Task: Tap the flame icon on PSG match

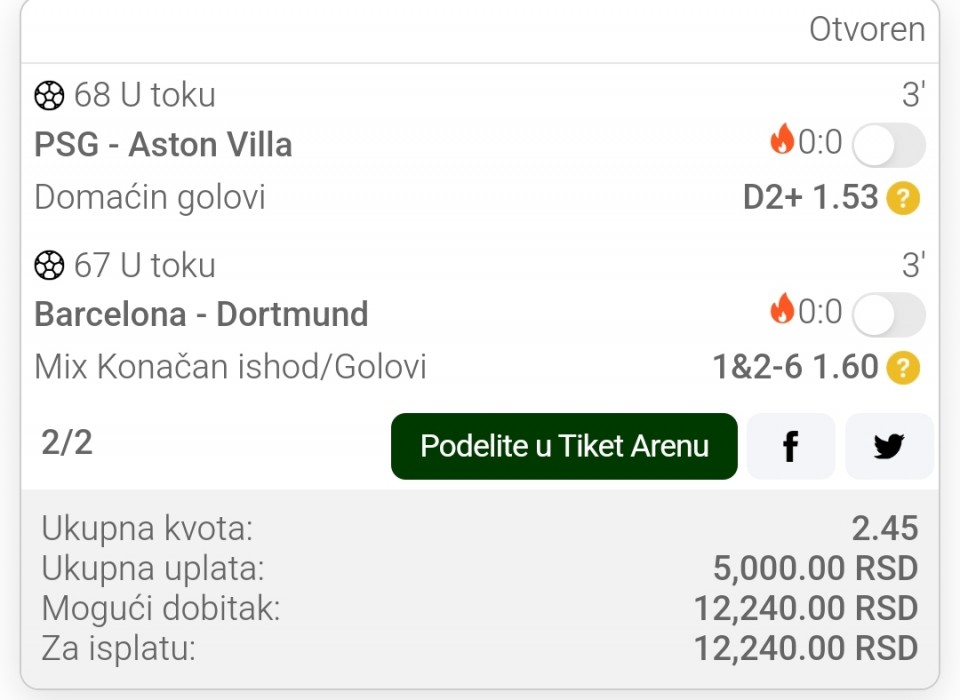Action: pos(781,140)
